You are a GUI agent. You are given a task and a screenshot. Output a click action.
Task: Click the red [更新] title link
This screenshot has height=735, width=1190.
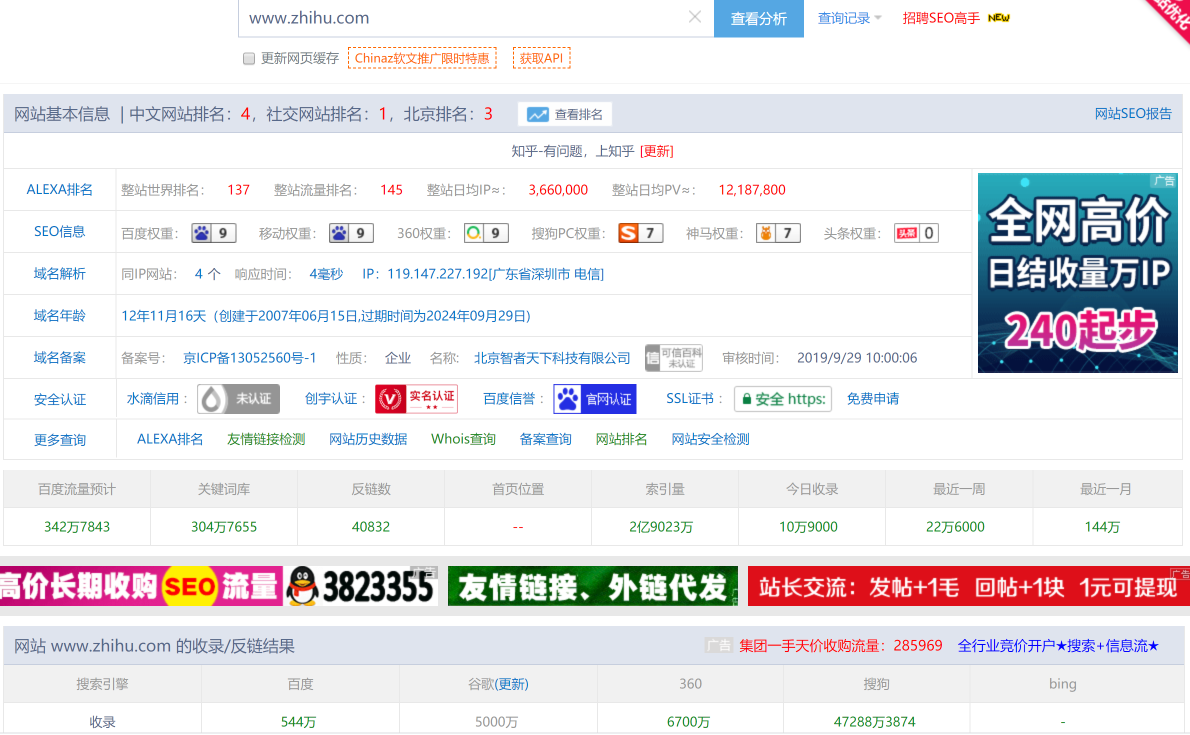tap(657, 151)
